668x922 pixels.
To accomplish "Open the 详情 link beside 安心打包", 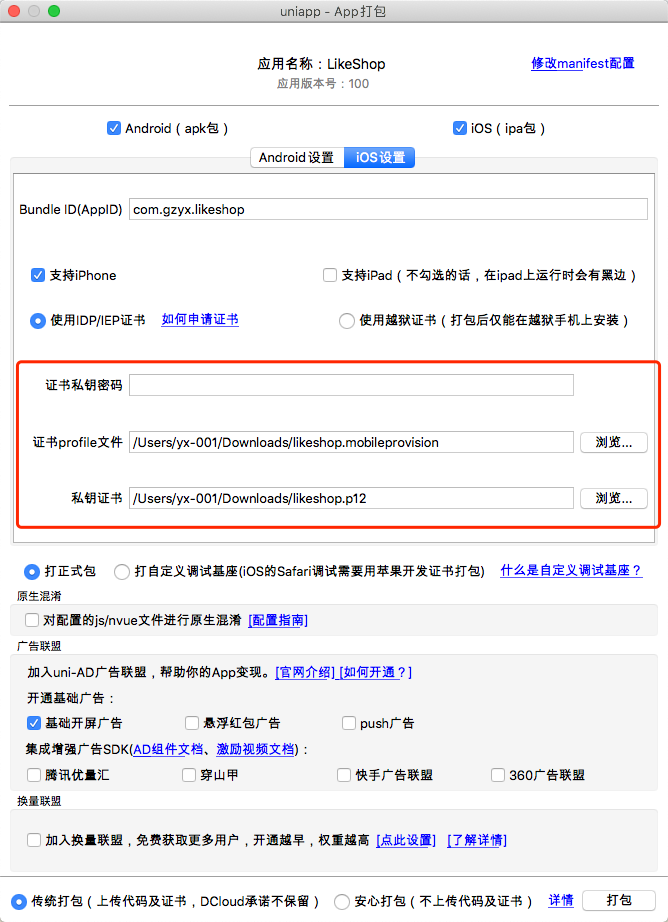I will [561, 900].
